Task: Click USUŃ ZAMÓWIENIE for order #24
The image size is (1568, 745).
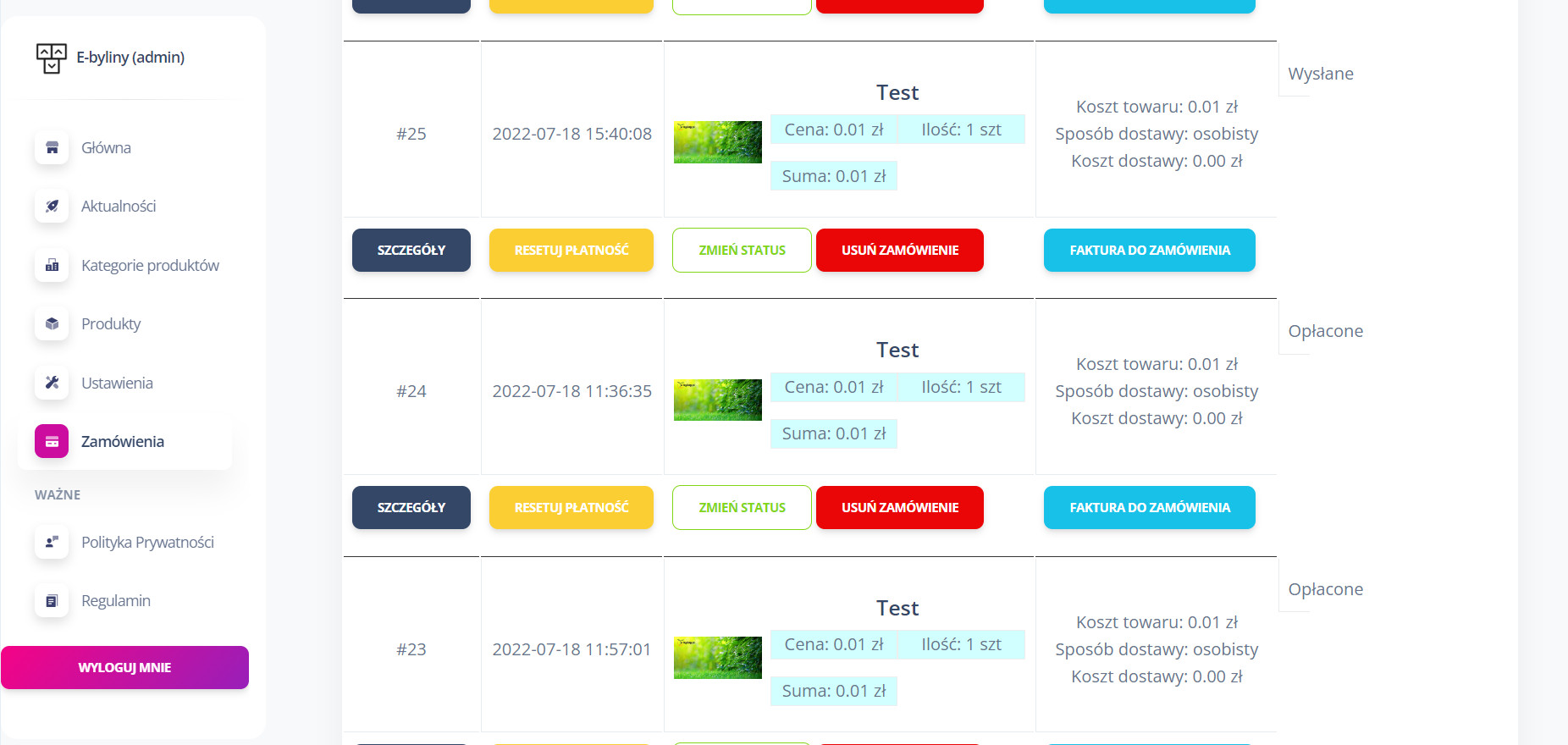Action: [x=900, y=507]
